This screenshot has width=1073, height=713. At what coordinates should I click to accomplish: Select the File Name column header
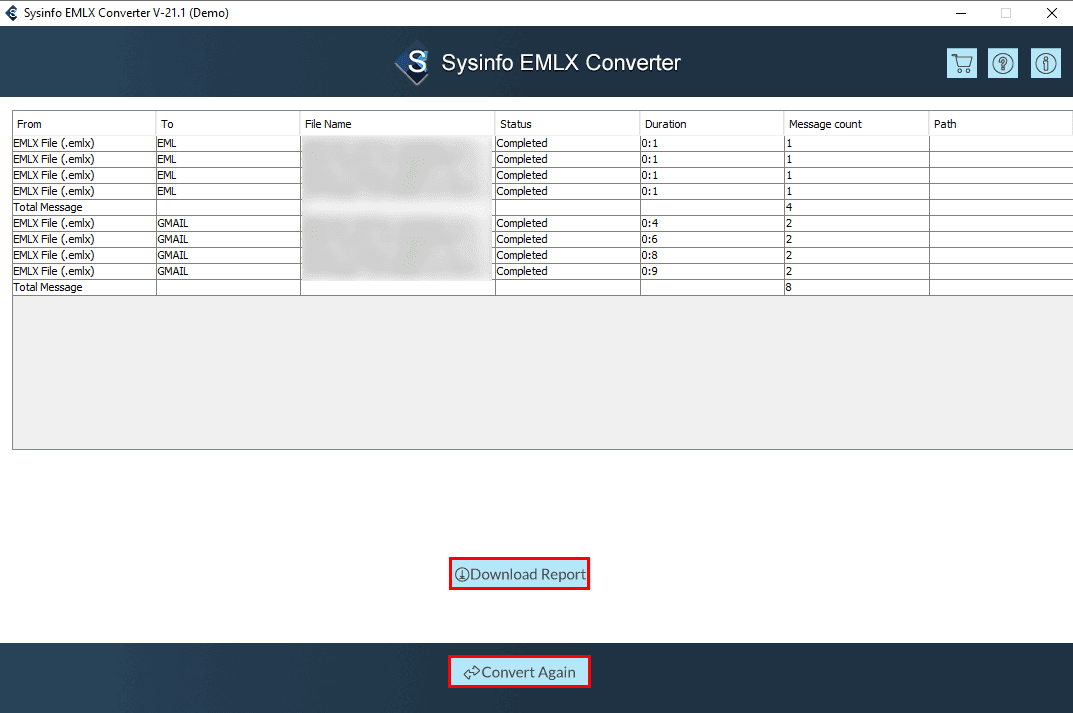[x=398, y=124]
